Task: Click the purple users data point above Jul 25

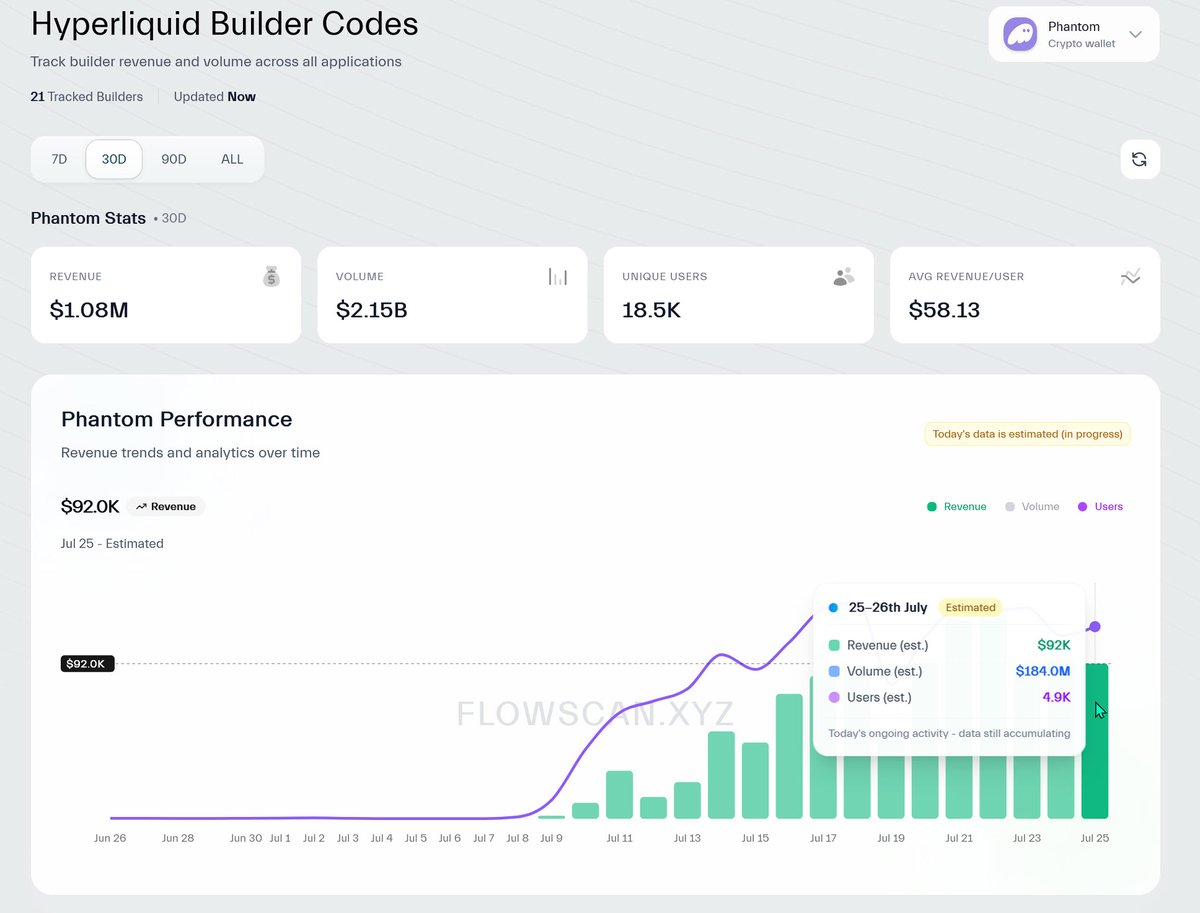Action: 1095,627
